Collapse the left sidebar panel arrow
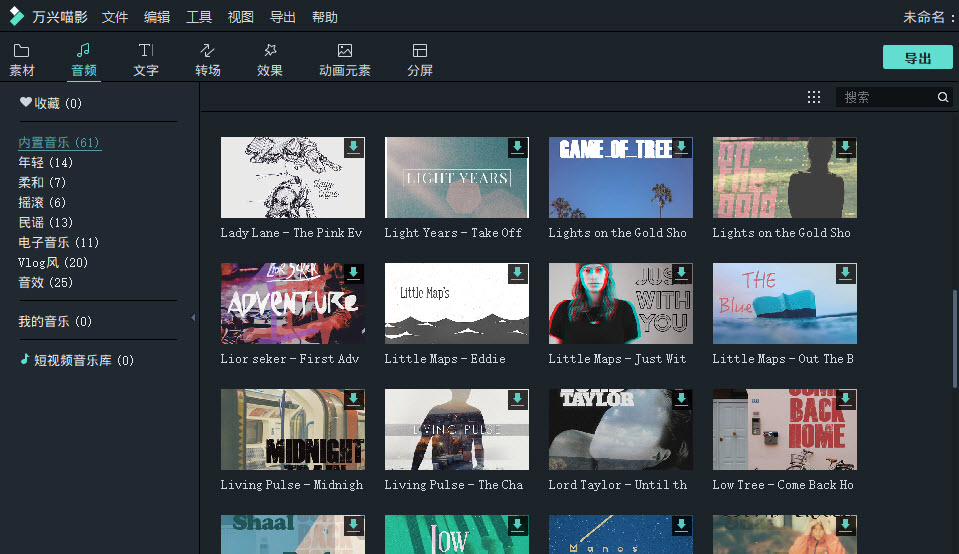Viewport: 959px width, 554px height. pos(193,318)
